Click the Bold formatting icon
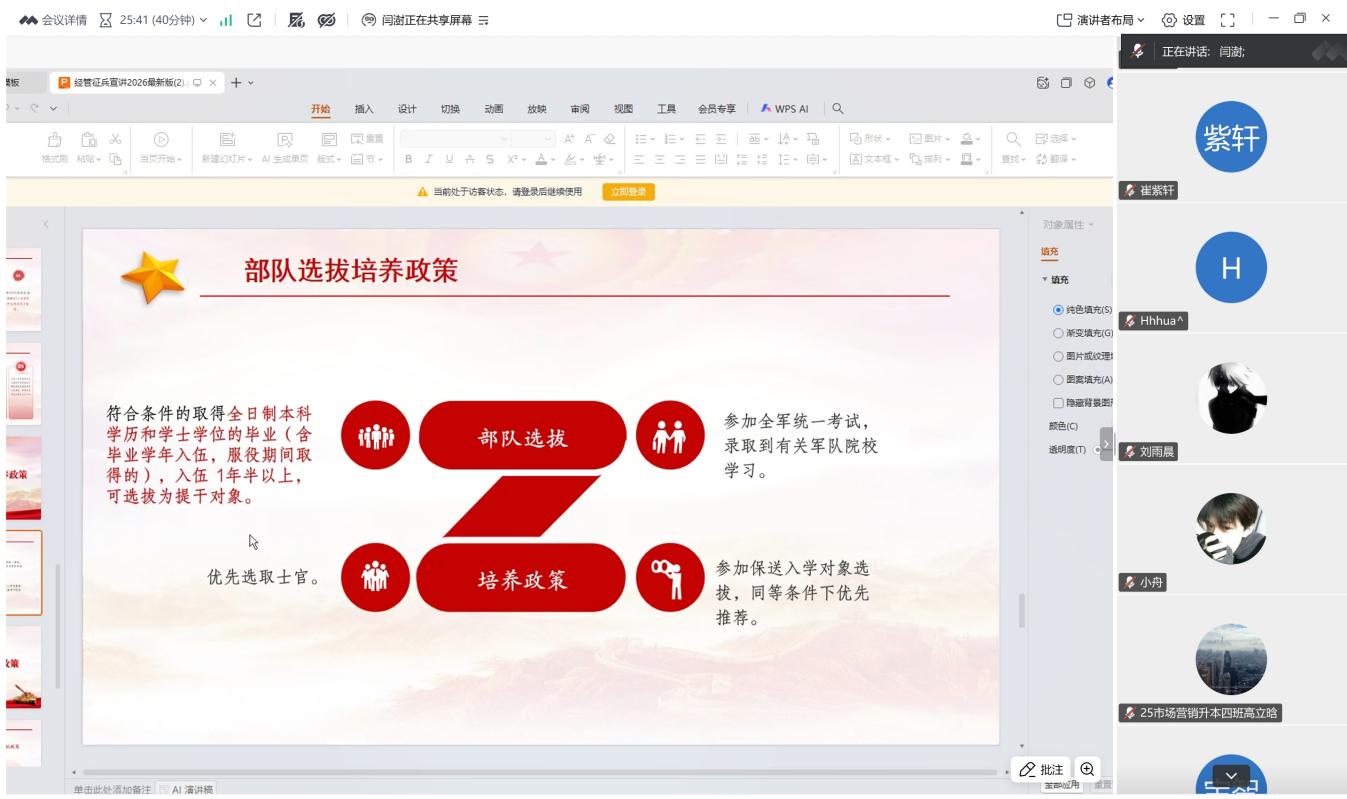1347x799 pixels. 408,160
